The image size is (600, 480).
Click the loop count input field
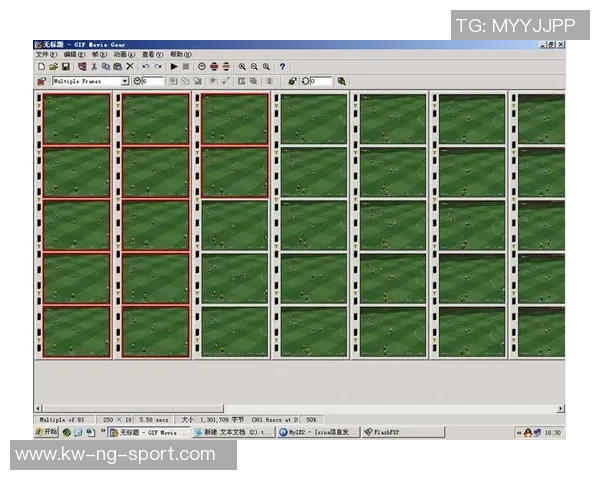pos(320,81)
